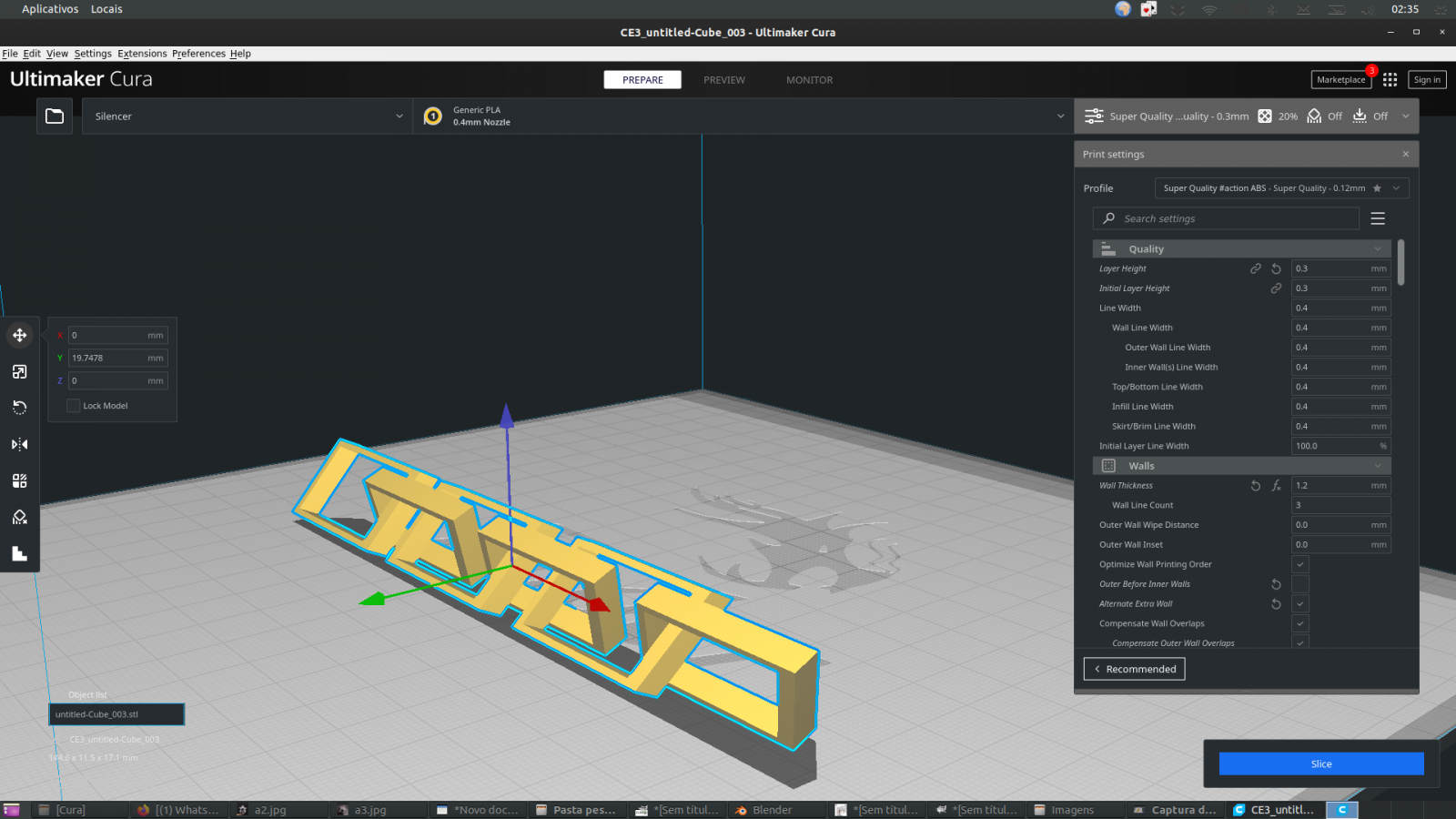Click the print settings sliders icon
Image resolution: width=1456 pixels, height=819 pixels.
tap(1094, 116)
